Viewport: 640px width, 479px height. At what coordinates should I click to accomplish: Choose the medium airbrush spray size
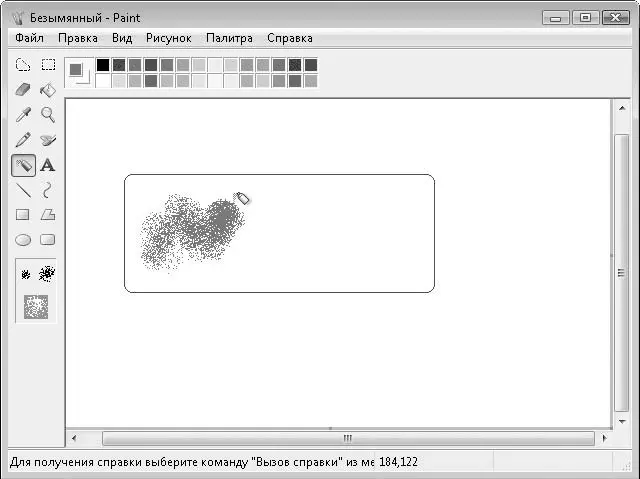pyautogui.click(x=47, y=274)
